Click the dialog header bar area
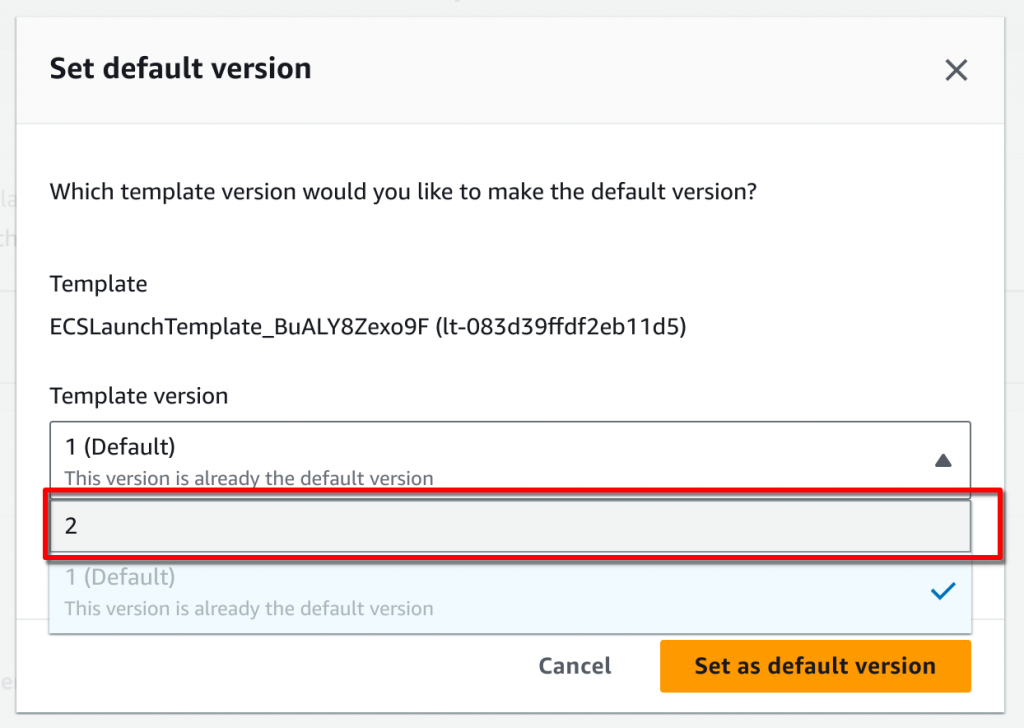 pos(510,71)
